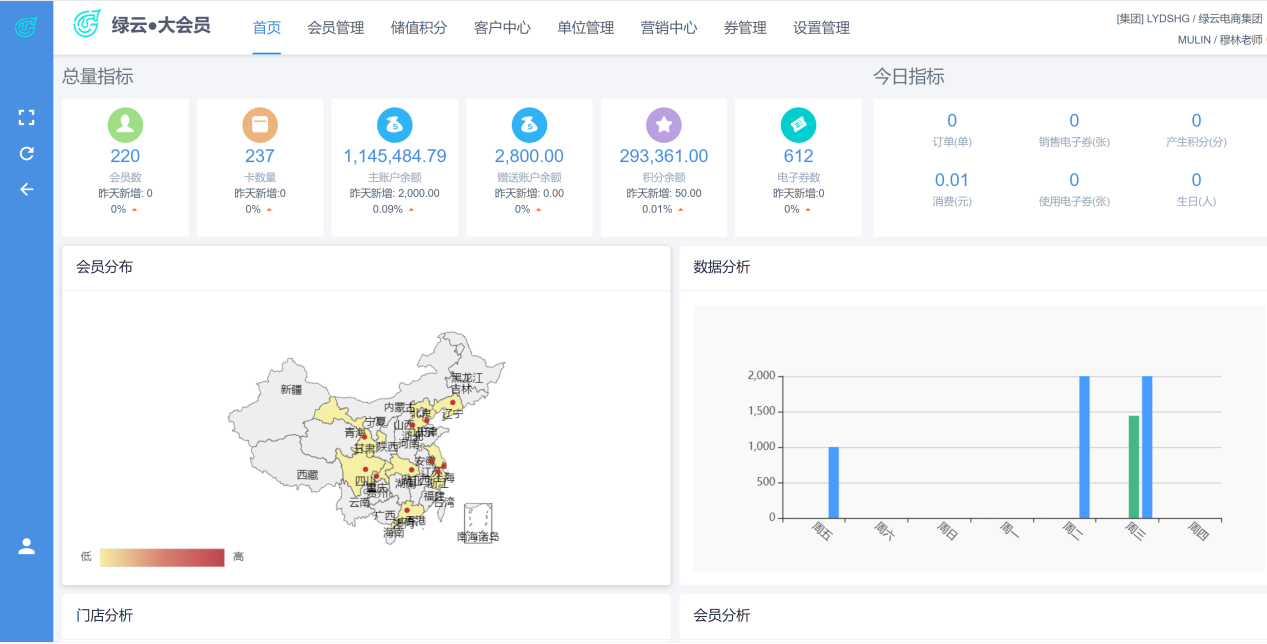Click the orange 卡数量 card icon

(260, 124)
